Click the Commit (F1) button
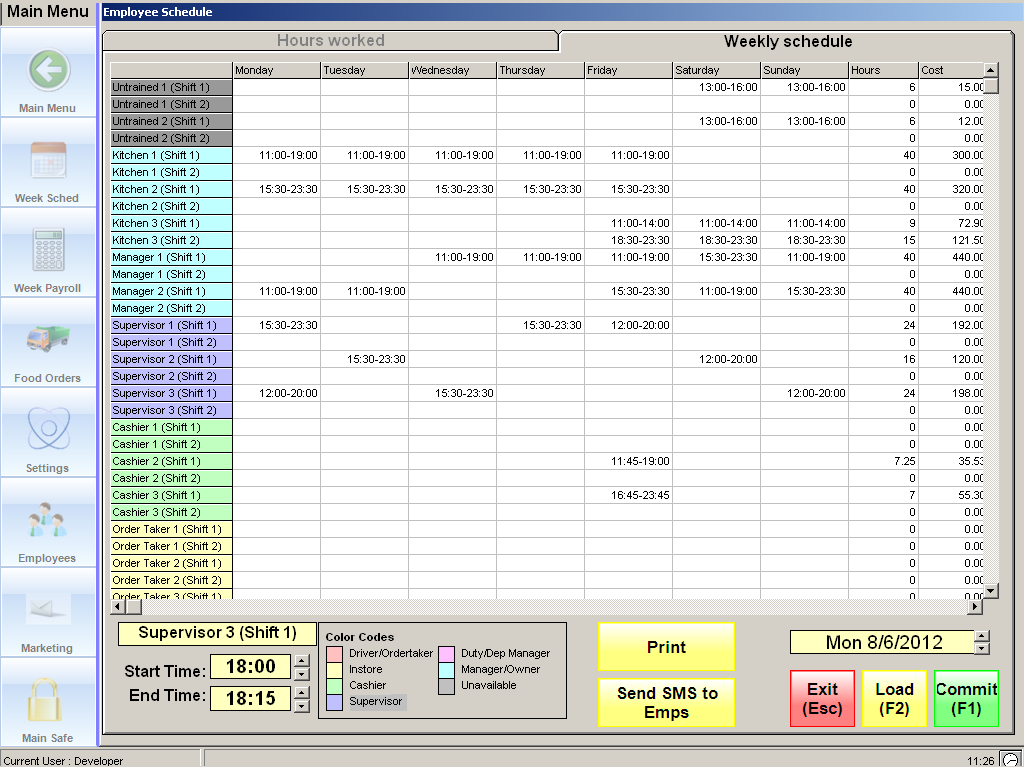 tap(966, 698)
